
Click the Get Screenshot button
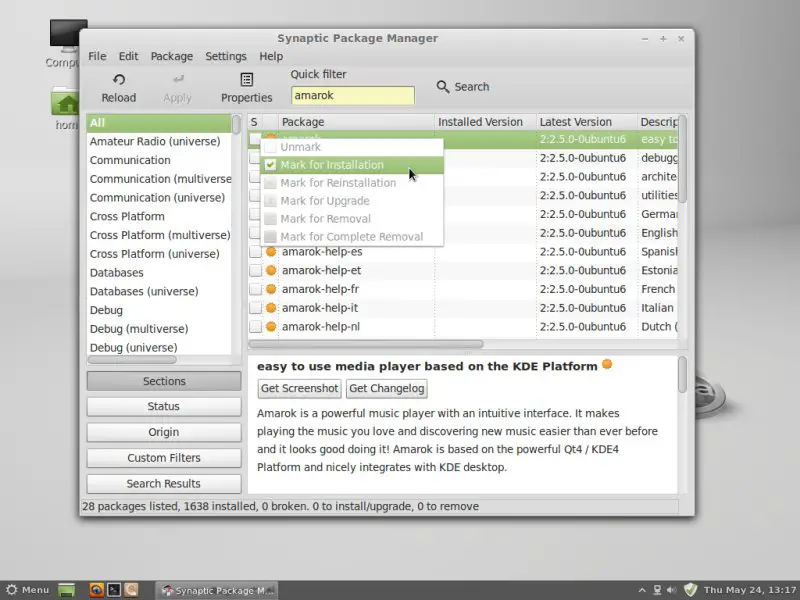tap(299, 388)
